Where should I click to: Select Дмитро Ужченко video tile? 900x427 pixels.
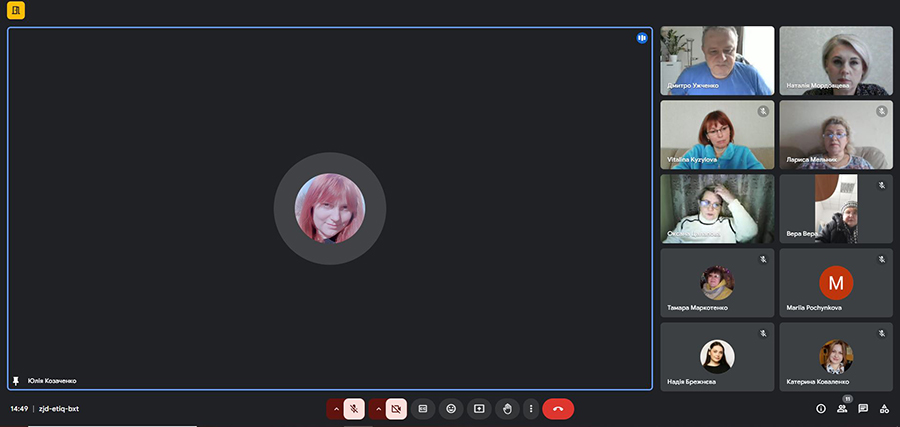pyautogui.click(x=717, y=60)
